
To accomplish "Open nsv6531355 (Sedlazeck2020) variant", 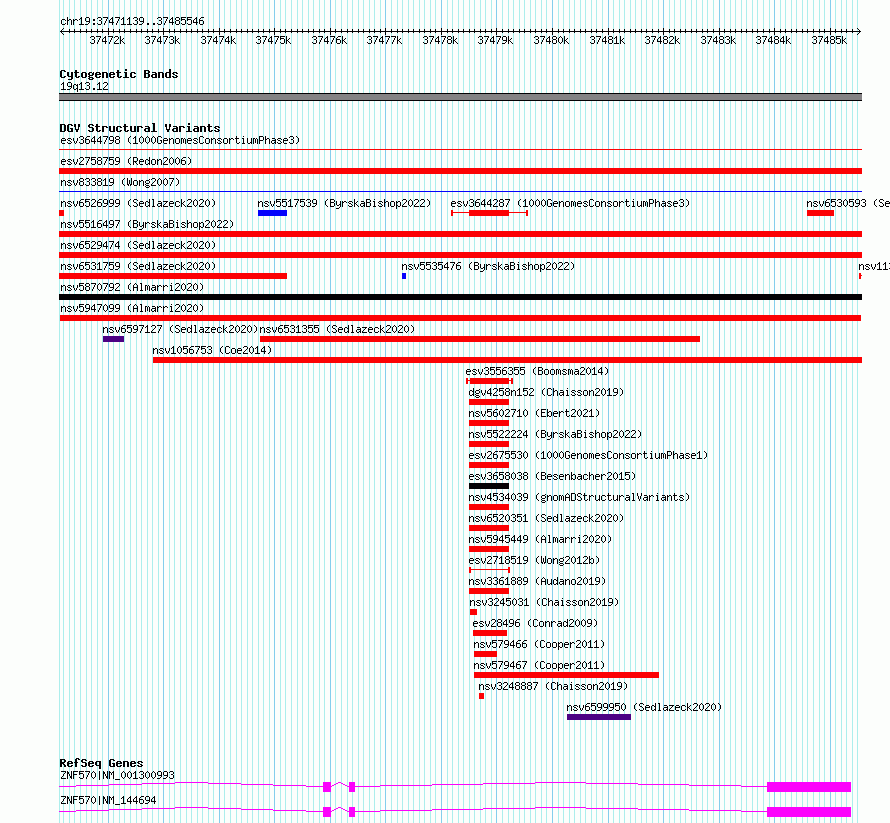I will 337,329.
